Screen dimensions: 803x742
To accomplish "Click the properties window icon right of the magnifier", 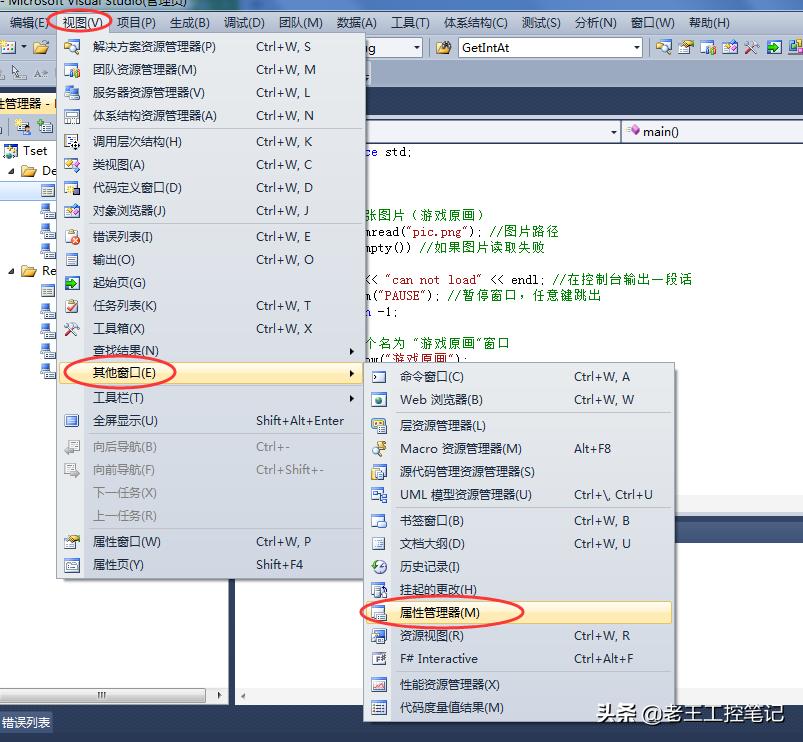I will coord(685,46).
